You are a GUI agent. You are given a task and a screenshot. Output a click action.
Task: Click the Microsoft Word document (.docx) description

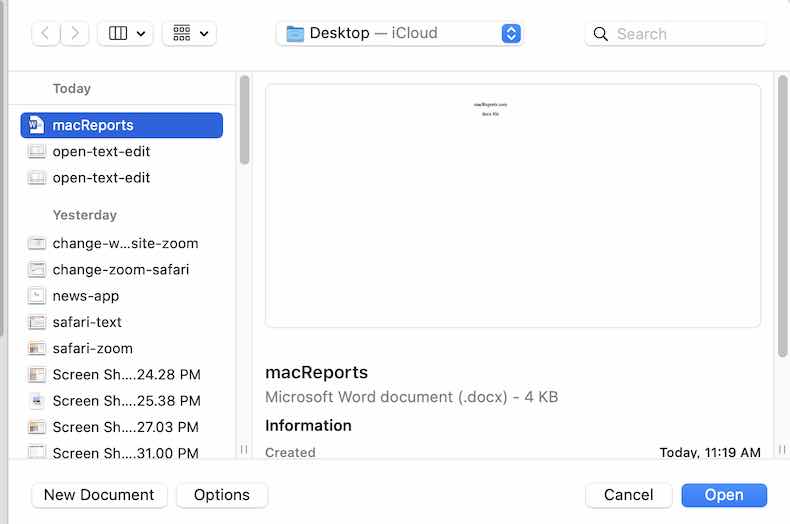click(x=411, y=397)
